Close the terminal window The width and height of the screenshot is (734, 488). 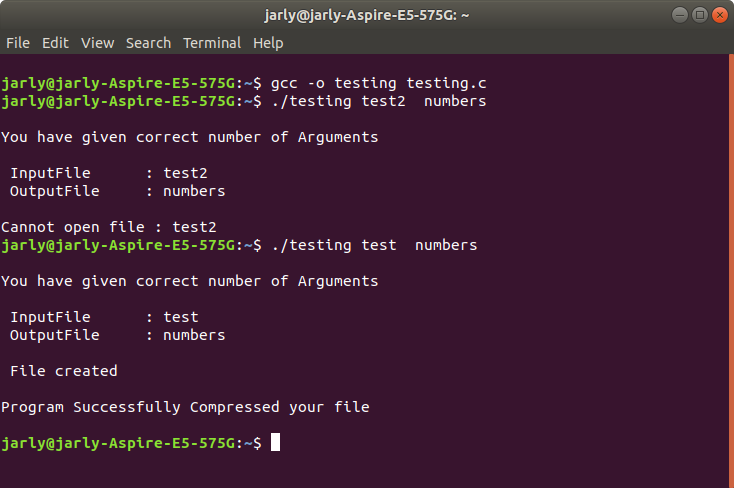[717, 15]
